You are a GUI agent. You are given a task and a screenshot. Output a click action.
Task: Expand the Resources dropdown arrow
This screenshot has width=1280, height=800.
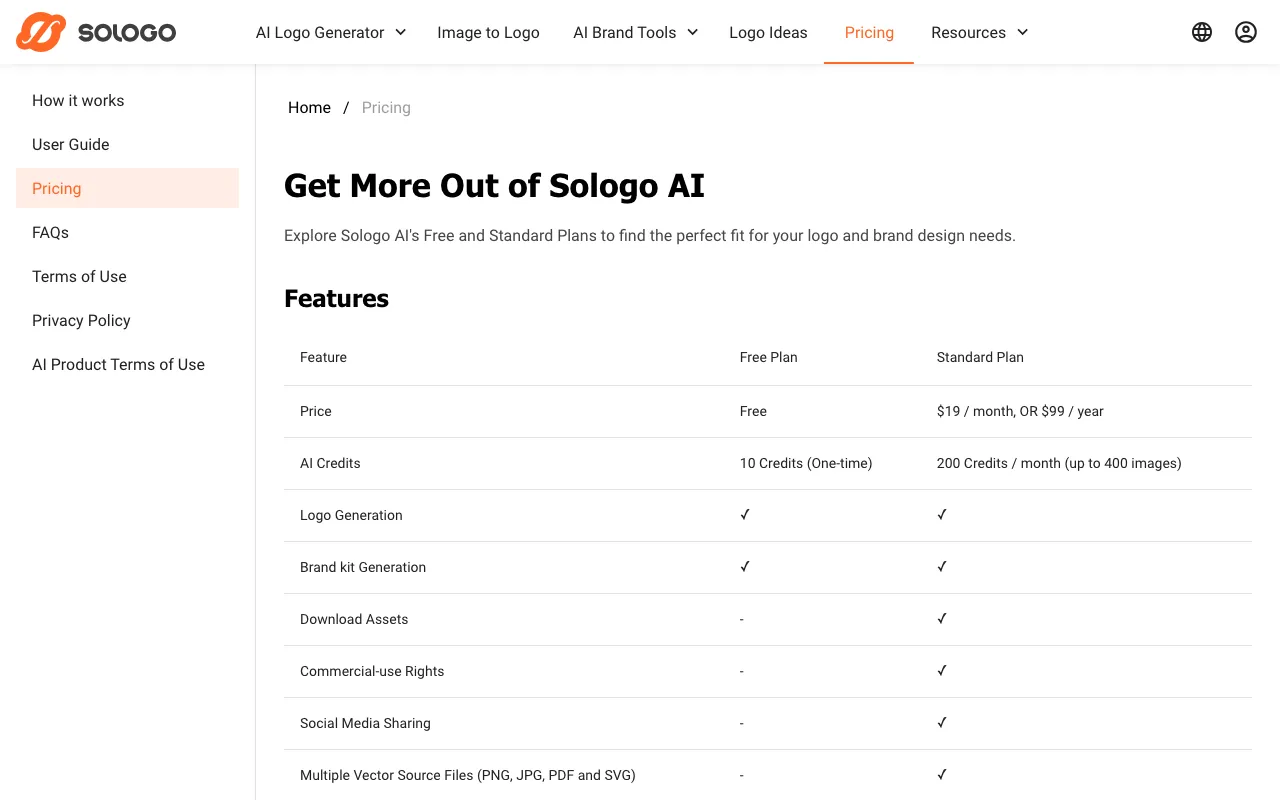point(1022,32)
